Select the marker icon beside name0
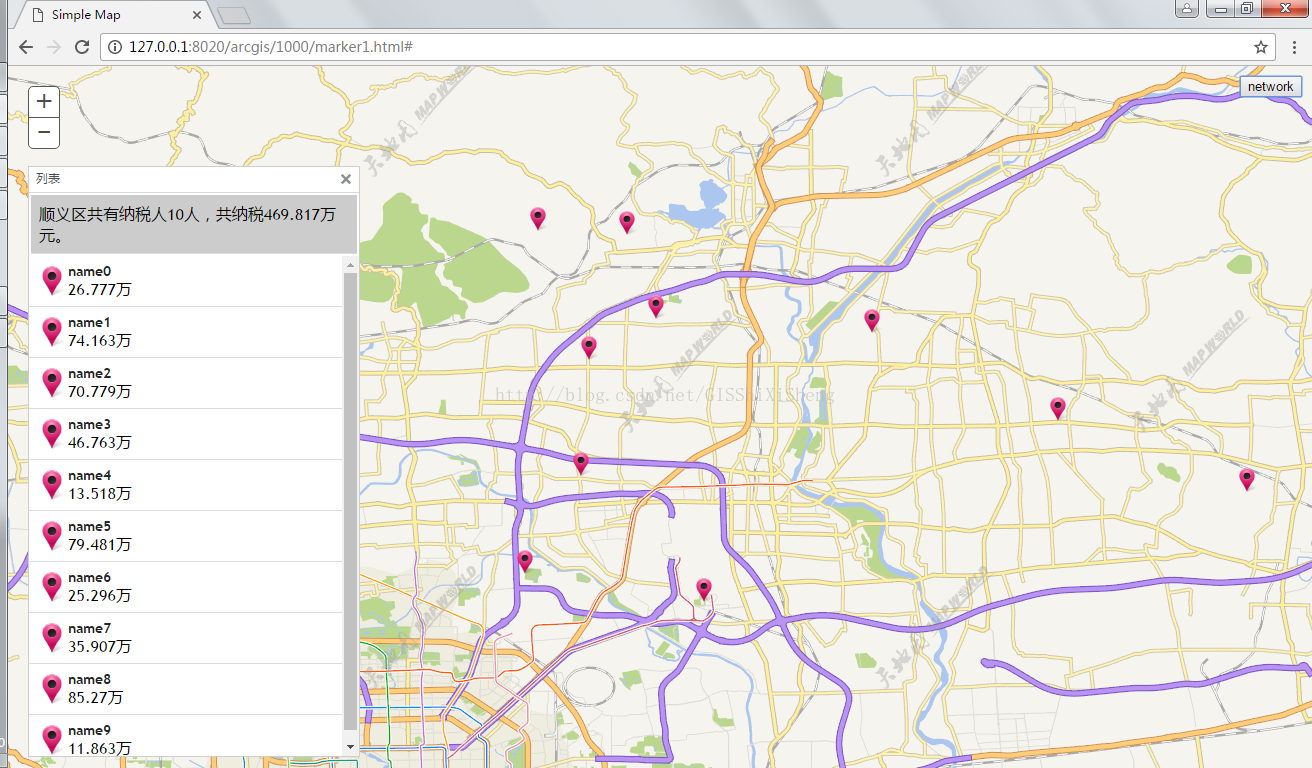1312x768 pixels. pos(52,281)
